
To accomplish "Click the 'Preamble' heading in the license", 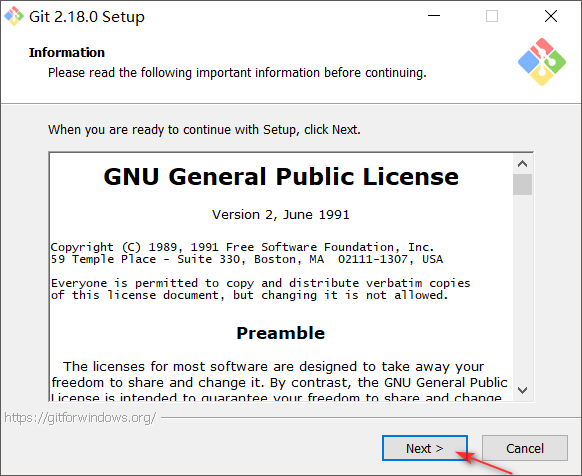I will (281, 333).
